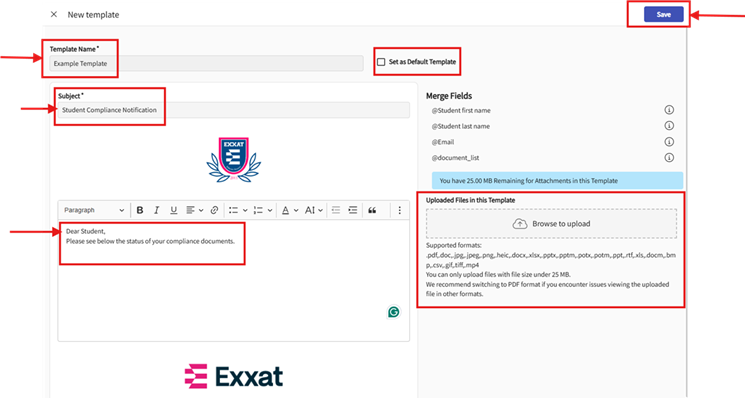Open the font color dropdown

click(x=289, y=210)
